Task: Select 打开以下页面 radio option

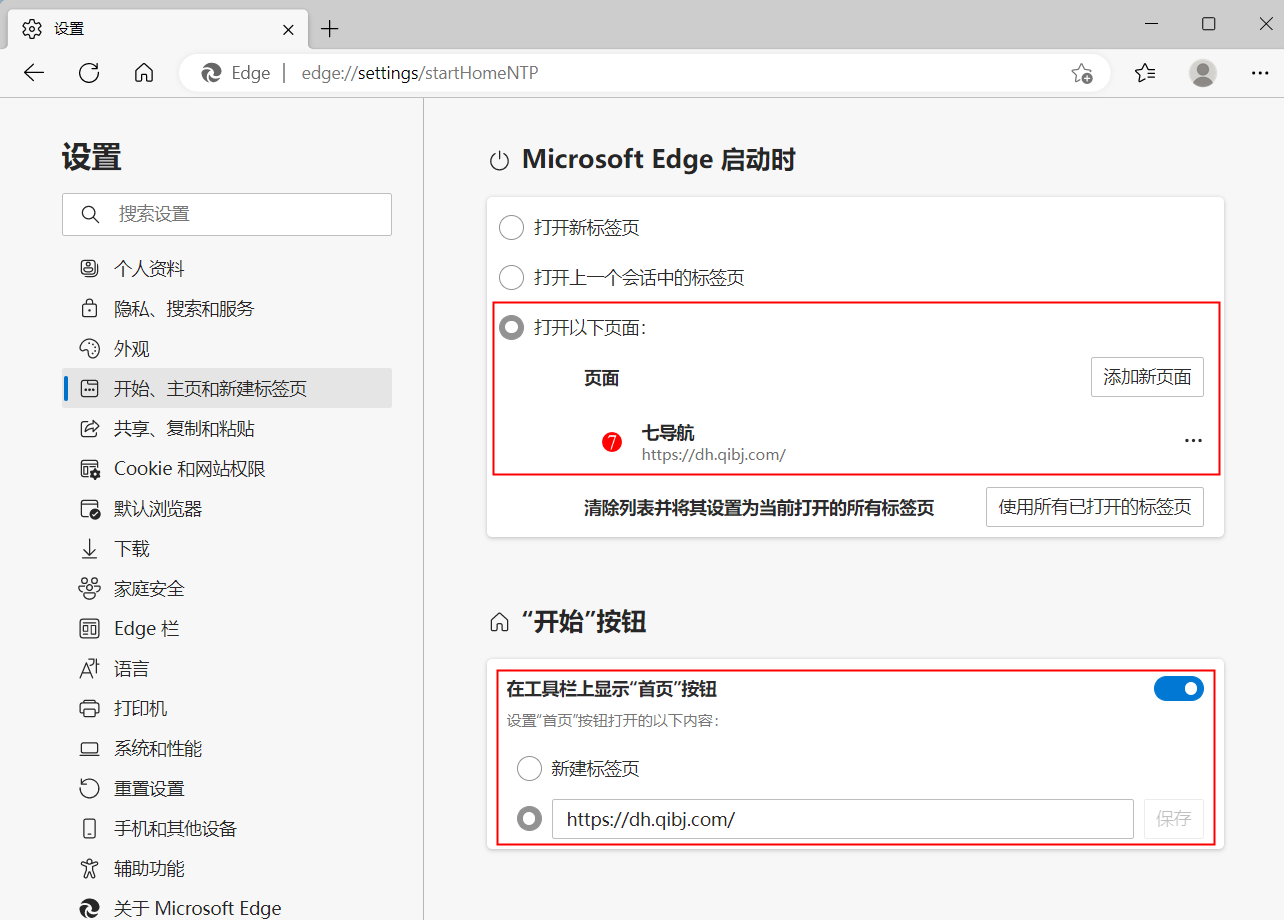Action: [x=511, y=328]
